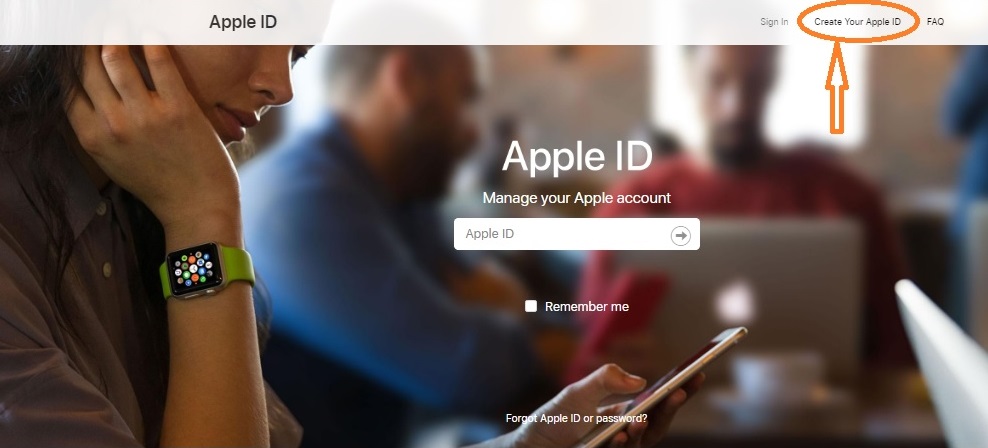Click the glowing Apple logo on laptop
The width and height of the screenshot is (988, 448).
[x=736, y=302]
